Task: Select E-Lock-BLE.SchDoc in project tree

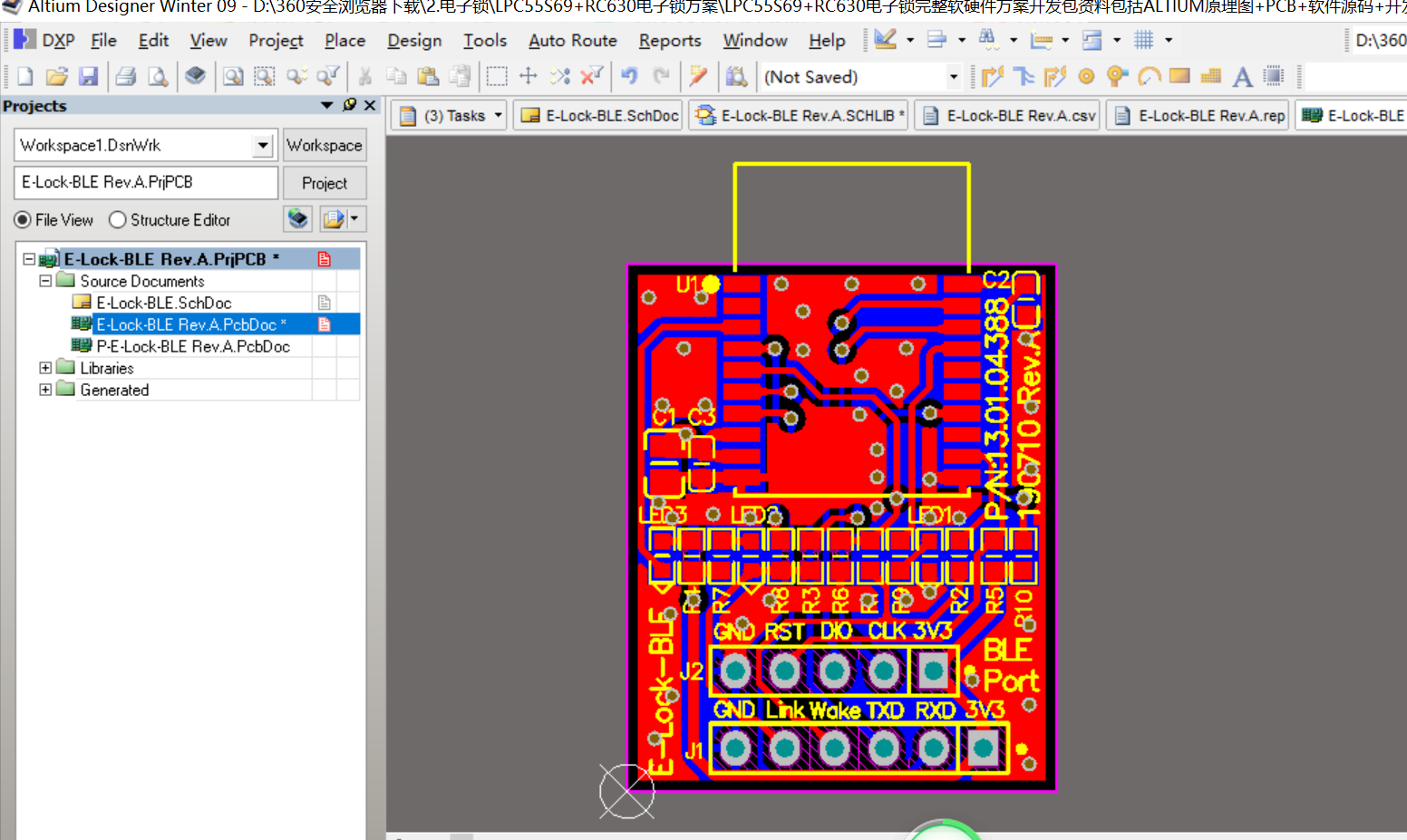Action: pos(163,303)
